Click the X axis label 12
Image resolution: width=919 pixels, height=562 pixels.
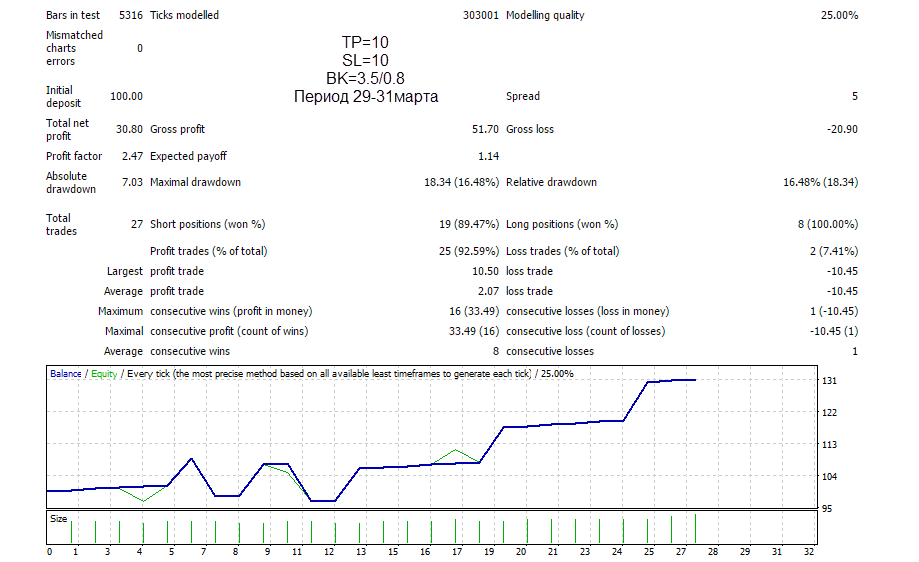tap(329, 551)
